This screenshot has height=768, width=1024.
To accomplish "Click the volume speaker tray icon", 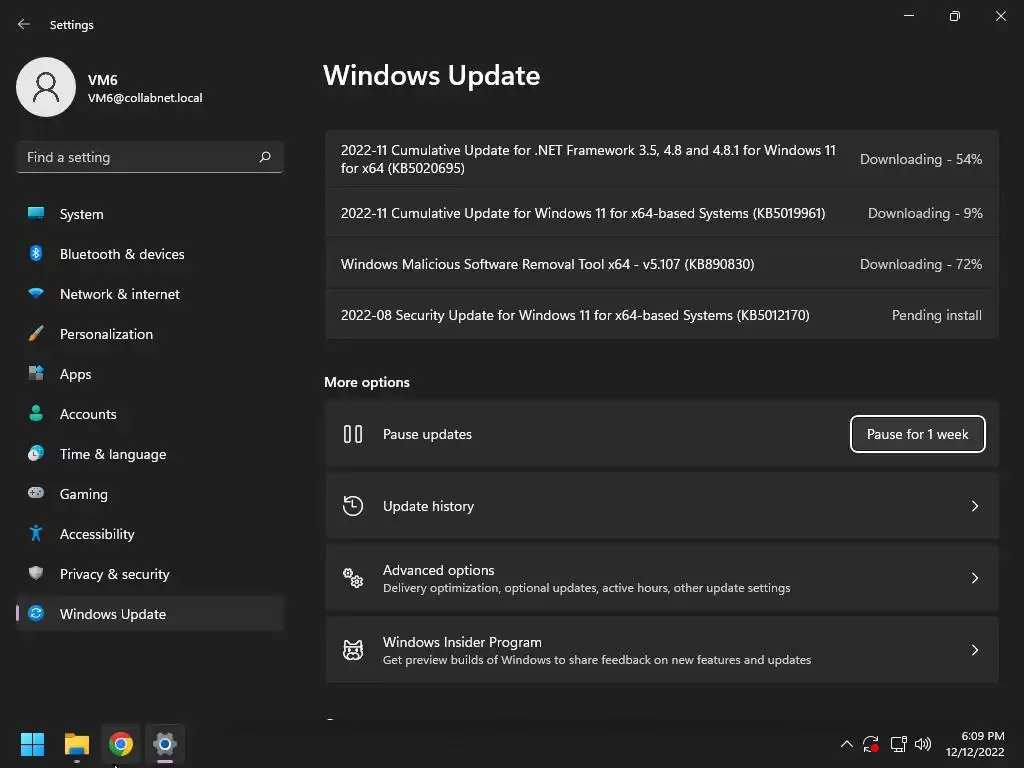I will pyautogui.click(x=923, y=744).
